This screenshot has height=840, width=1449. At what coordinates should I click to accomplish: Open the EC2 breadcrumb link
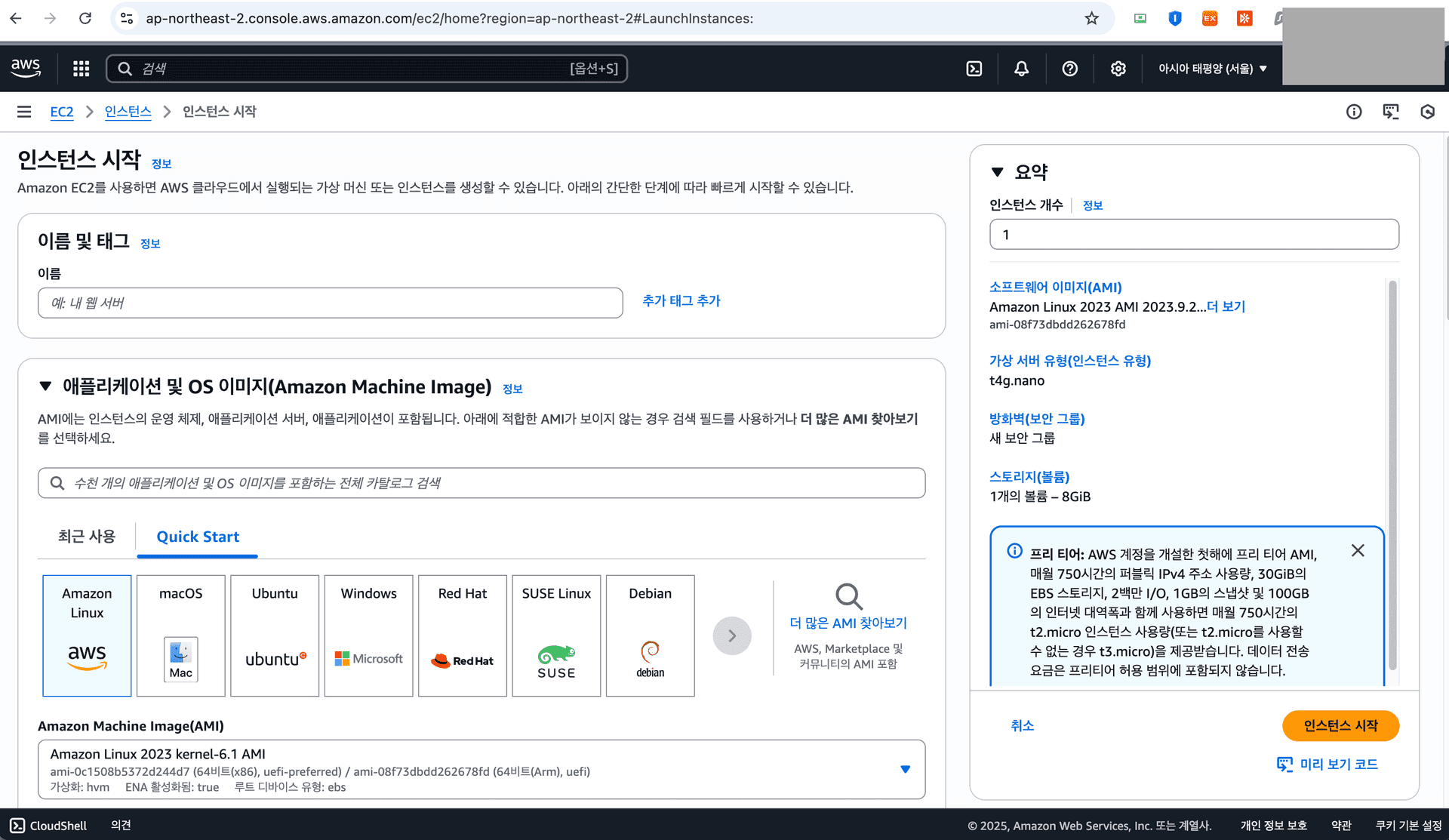[61, 111]
